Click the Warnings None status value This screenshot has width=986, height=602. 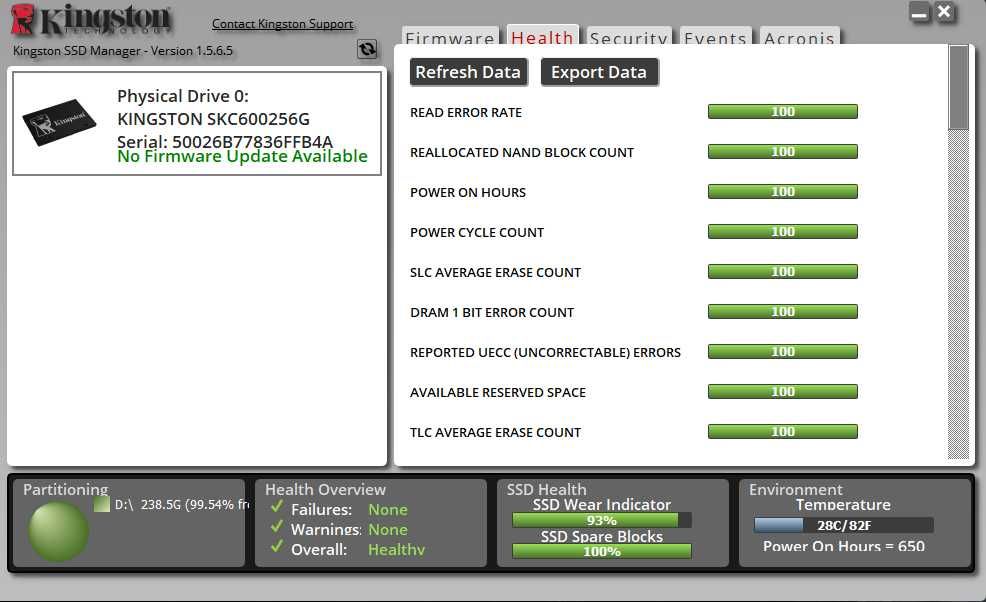click(387, 530)
